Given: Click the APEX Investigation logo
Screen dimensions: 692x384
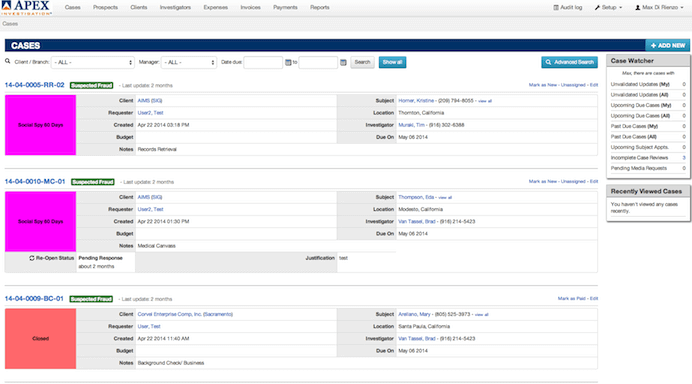Looking at the screenshot, I should click(x=26, y=8).
